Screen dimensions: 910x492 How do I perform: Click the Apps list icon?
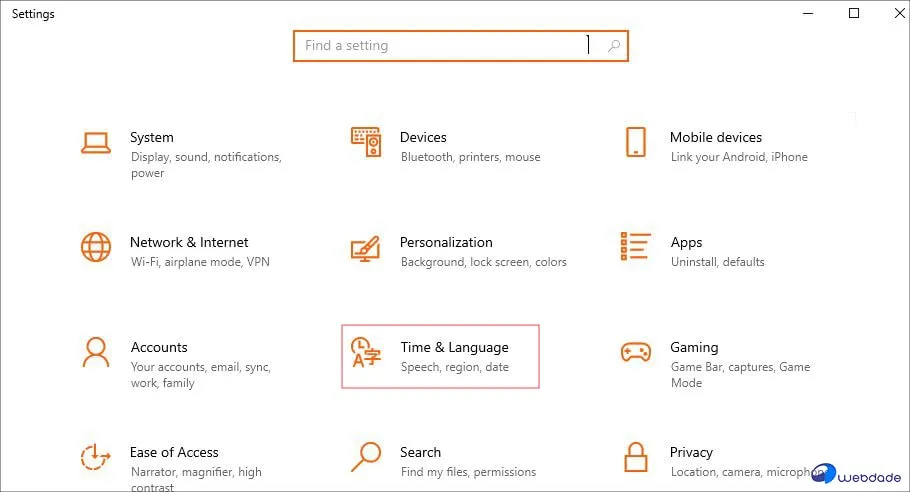coord(635,246)
